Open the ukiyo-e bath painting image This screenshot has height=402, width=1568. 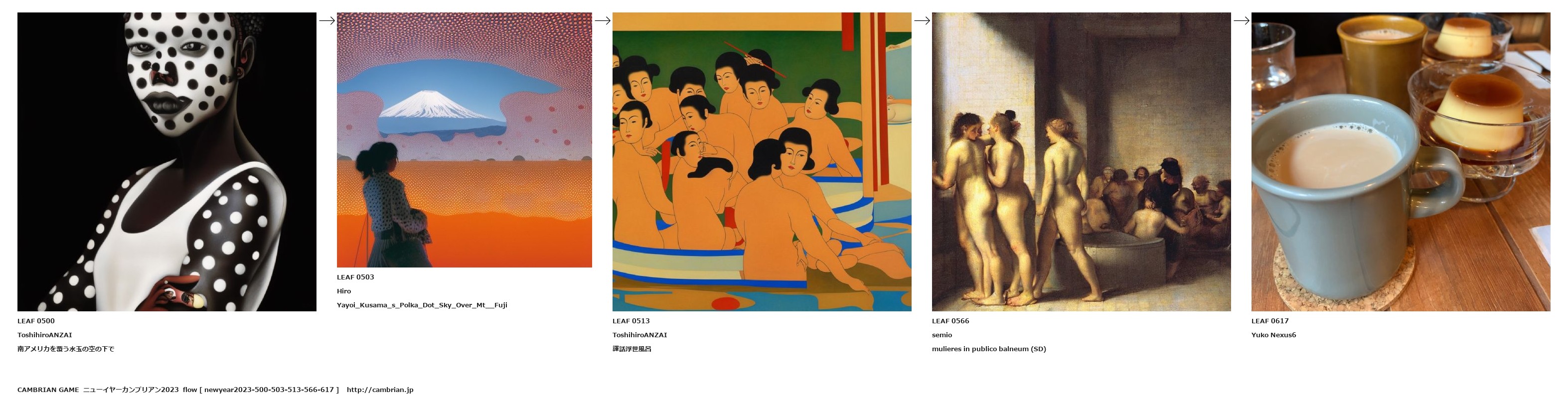point(762,162)
